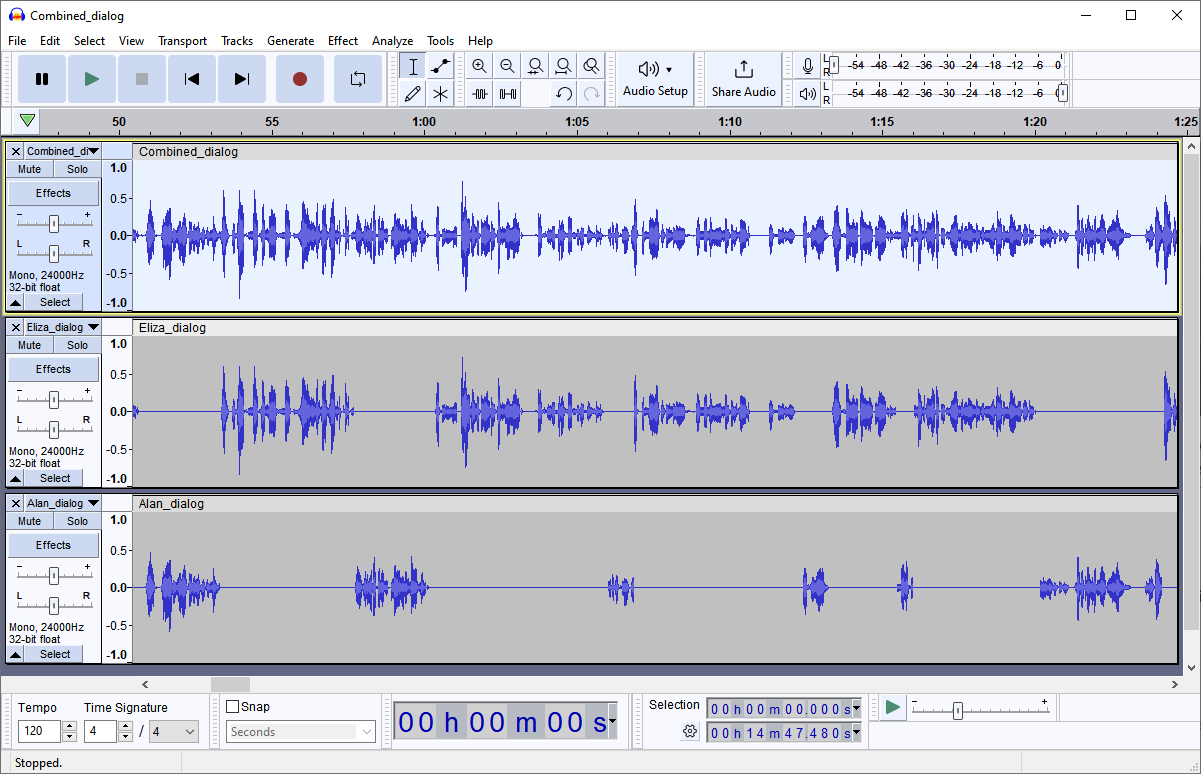Click the Record button

tap(299, 79)
